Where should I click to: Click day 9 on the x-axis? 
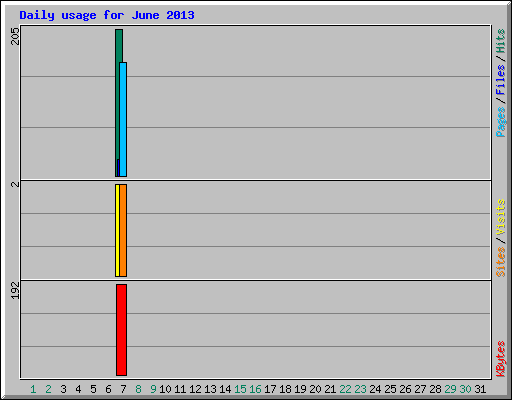tap(153, 389)
